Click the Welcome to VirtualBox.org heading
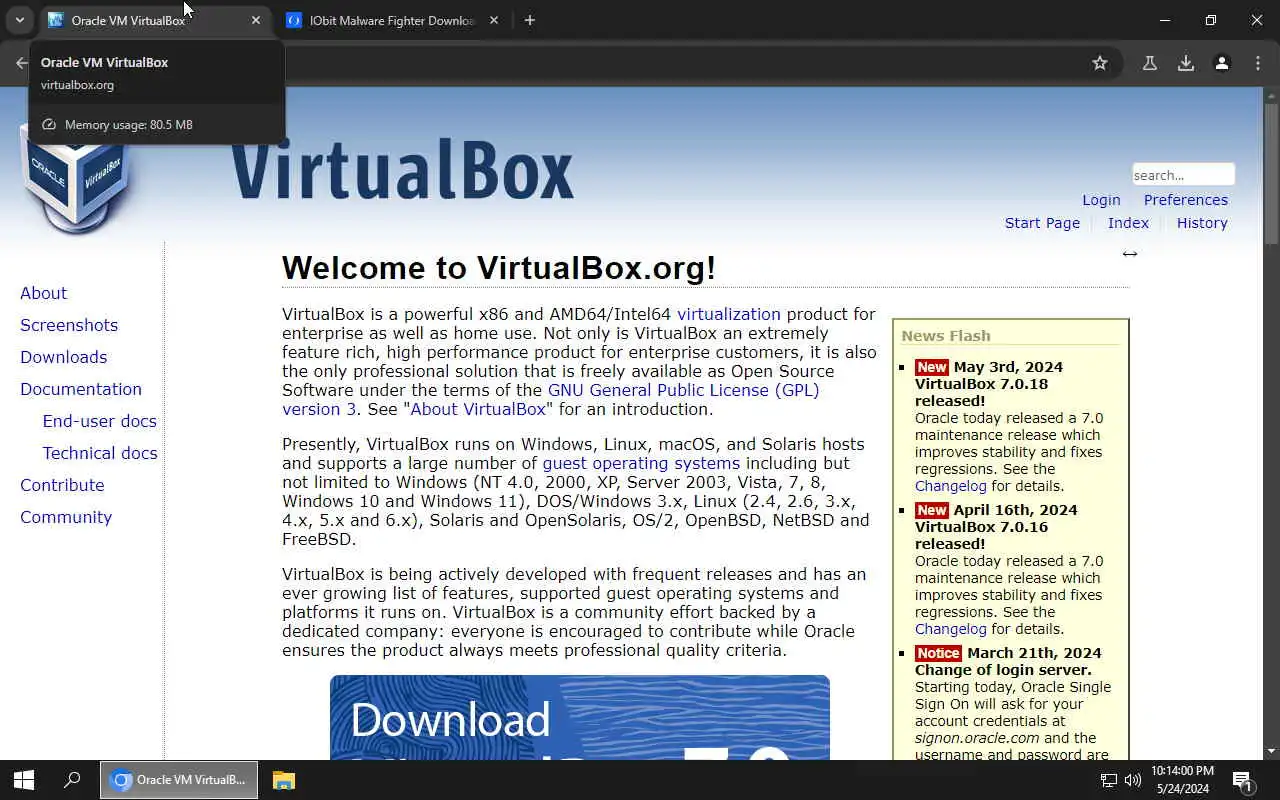Screen dimensions: 1280x800 (x=499, y=268)
